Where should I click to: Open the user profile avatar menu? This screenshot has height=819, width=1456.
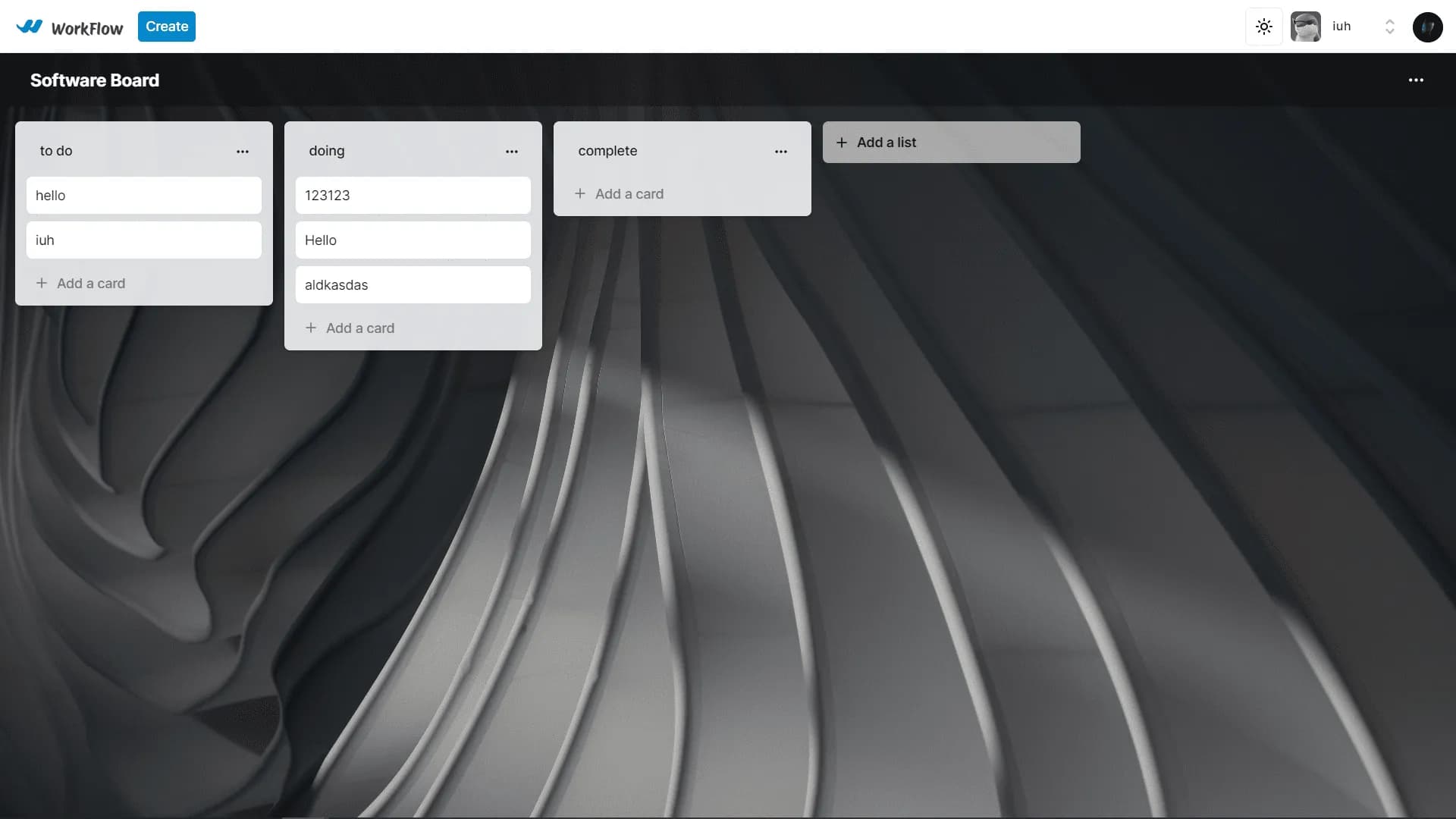click(1427, 27)
